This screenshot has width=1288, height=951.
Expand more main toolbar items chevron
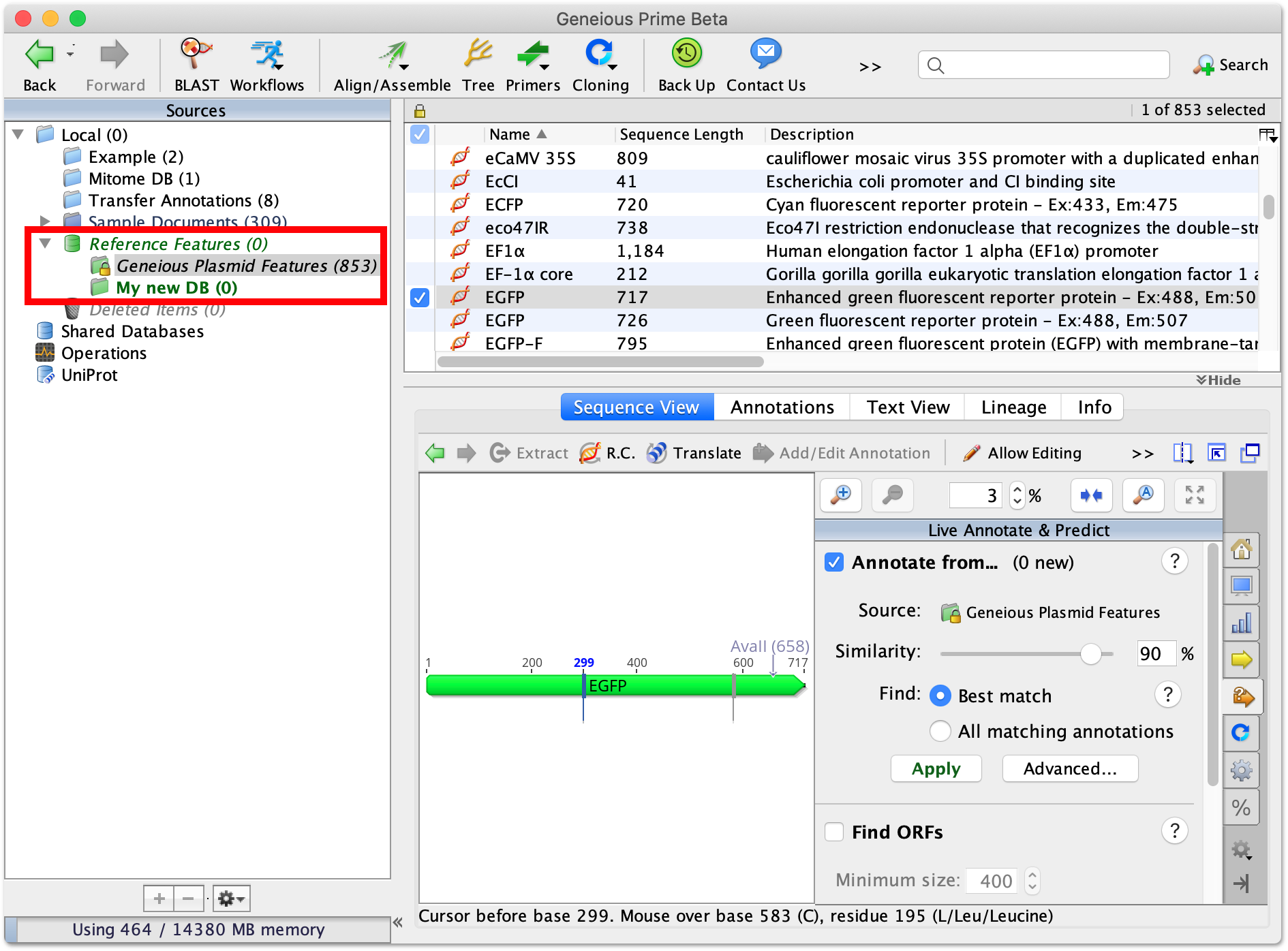870,67
